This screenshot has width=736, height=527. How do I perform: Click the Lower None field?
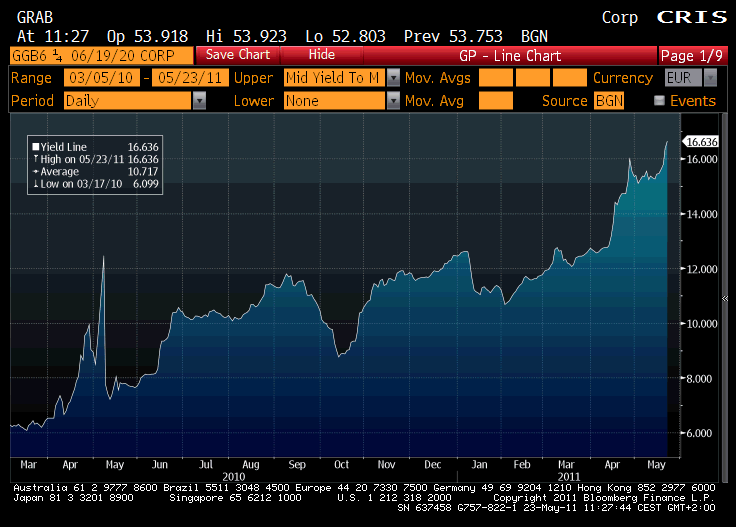point(334,101)
